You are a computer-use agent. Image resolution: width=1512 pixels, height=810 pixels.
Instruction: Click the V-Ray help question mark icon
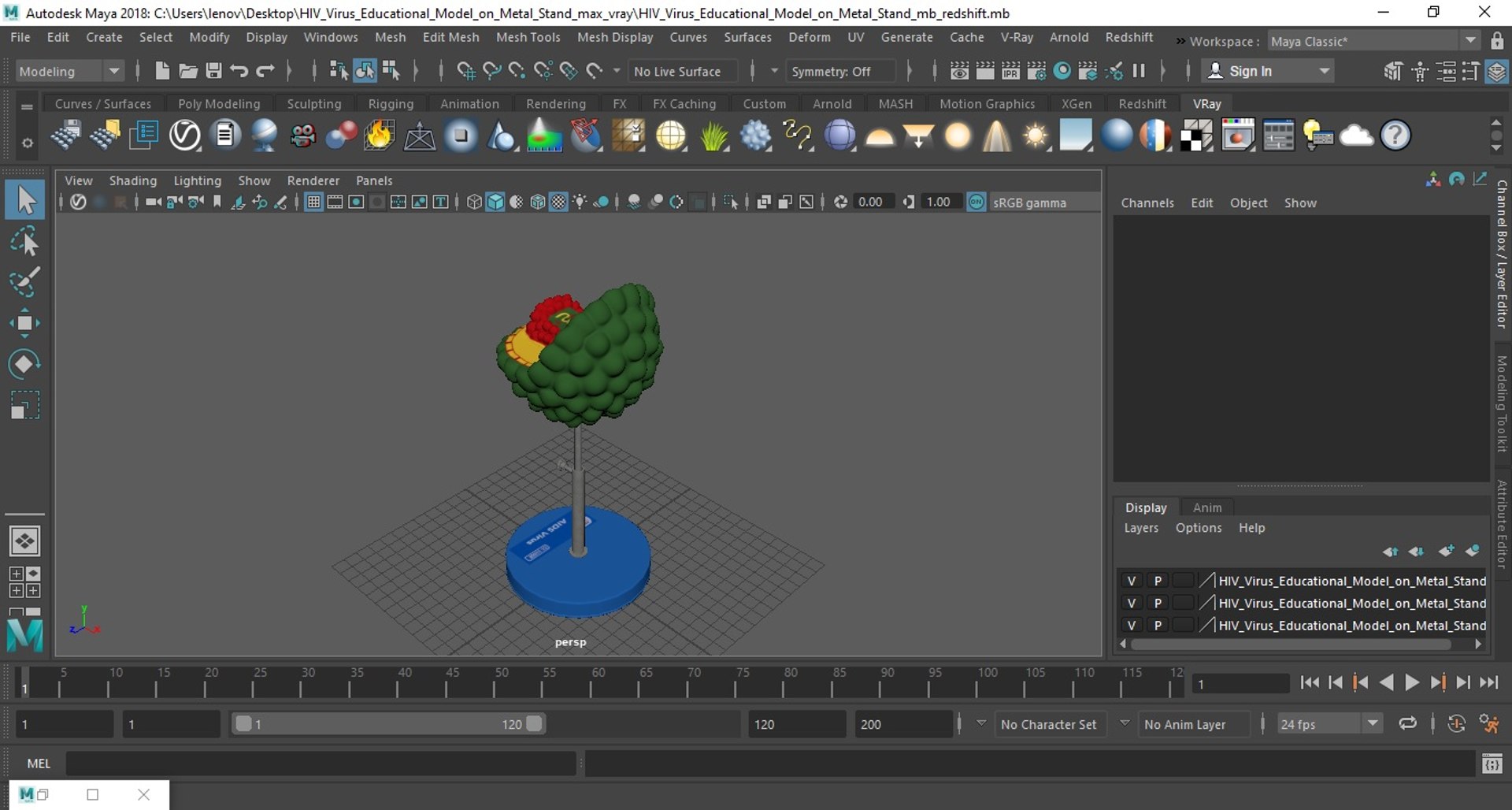1395,136
